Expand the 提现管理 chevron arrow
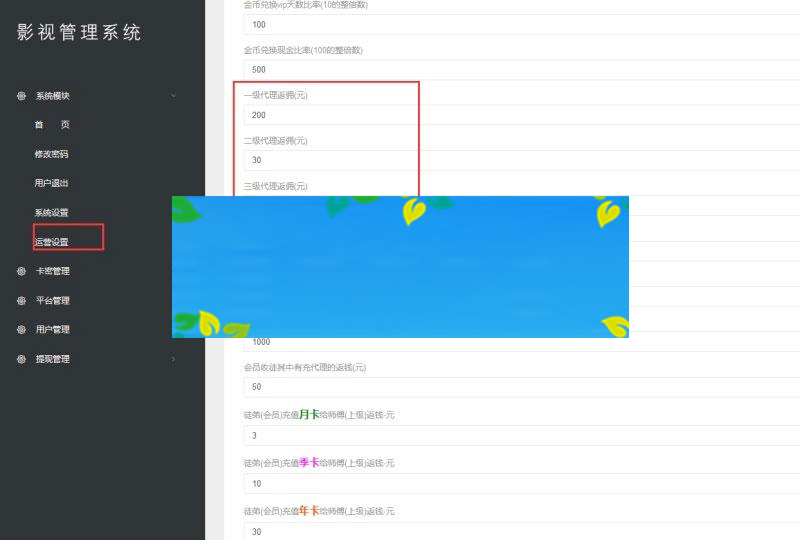 173,359
